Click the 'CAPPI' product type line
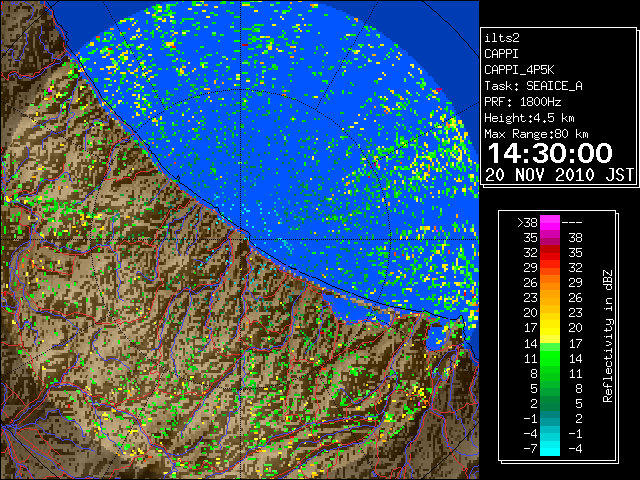 pyautogui.click(x=501, y=54)
